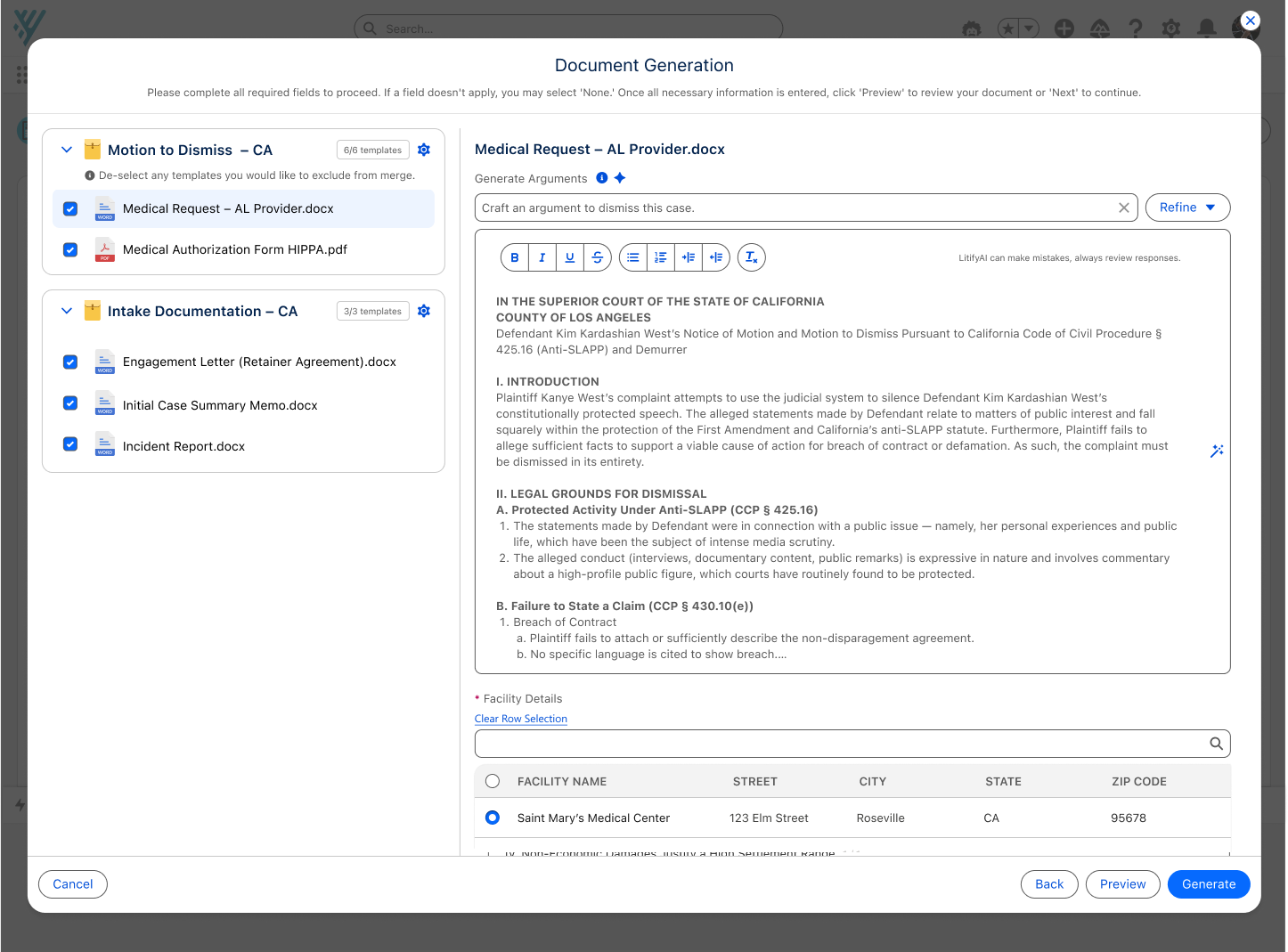The width and height of the screenshot is (1288, 952).
Task: Select the Incident Report.docx row
Action: (x=243, y=446)
